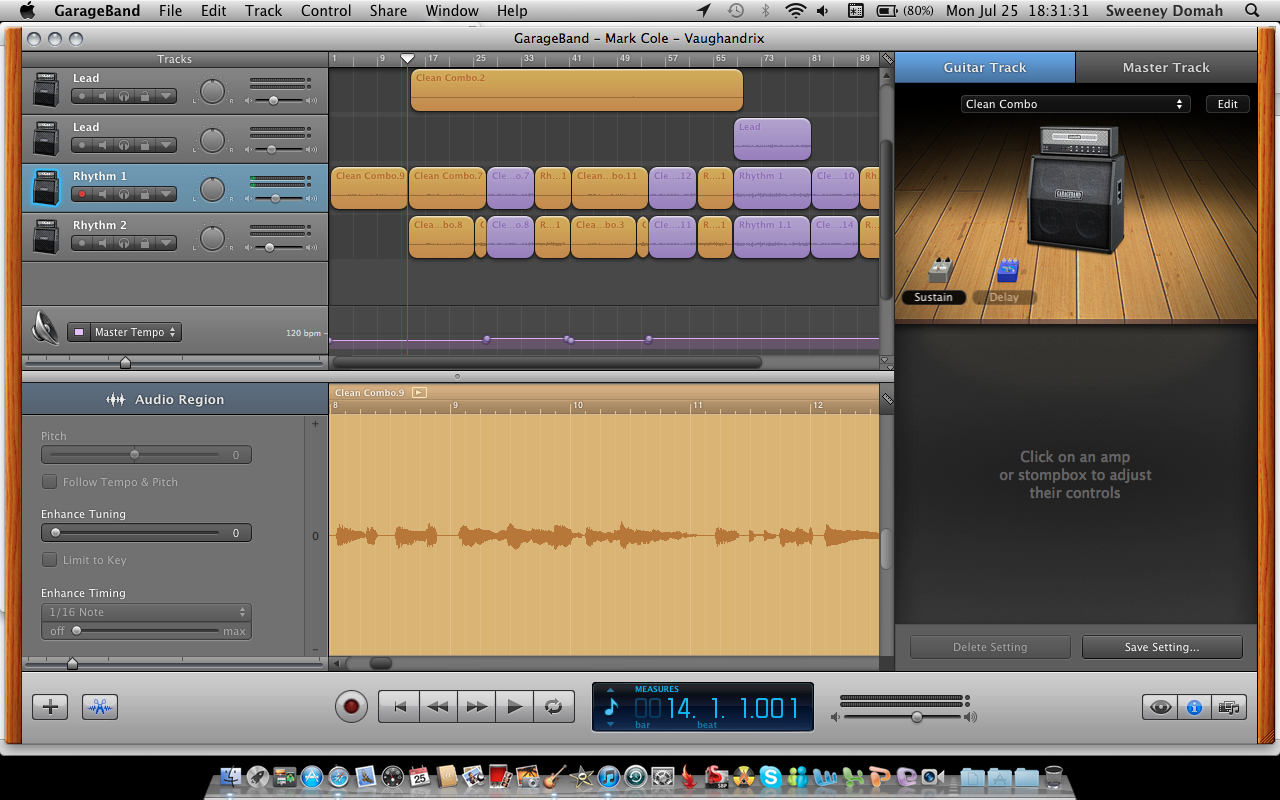
Task: Click the Save Setting... button
Action: click(x=1162, y=647)
